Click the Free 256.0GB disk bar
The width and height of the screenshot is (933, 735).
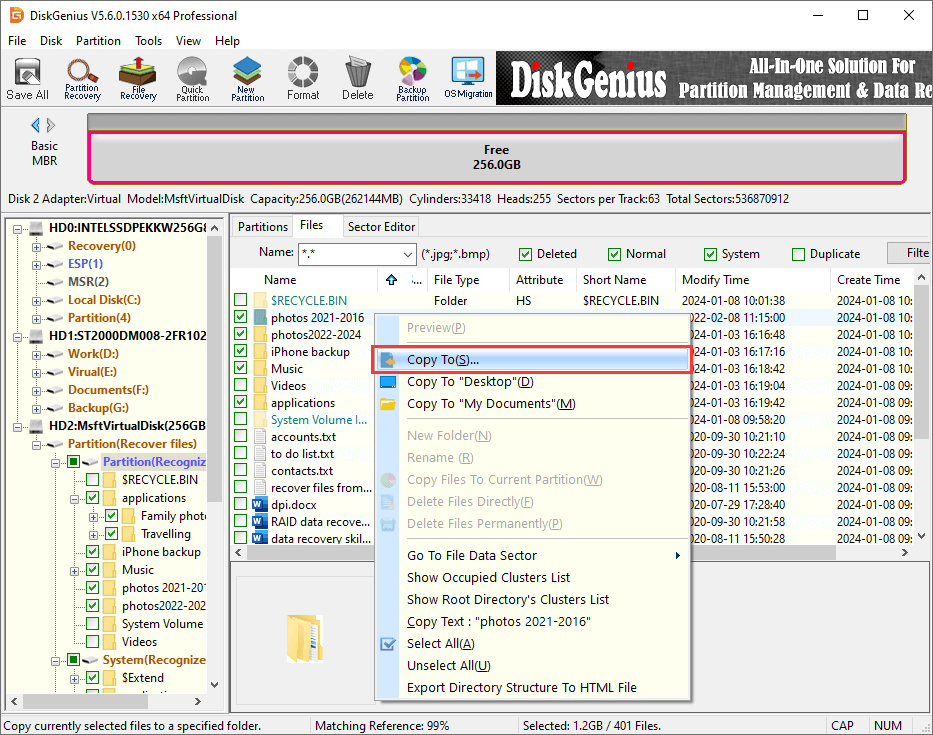497,158
